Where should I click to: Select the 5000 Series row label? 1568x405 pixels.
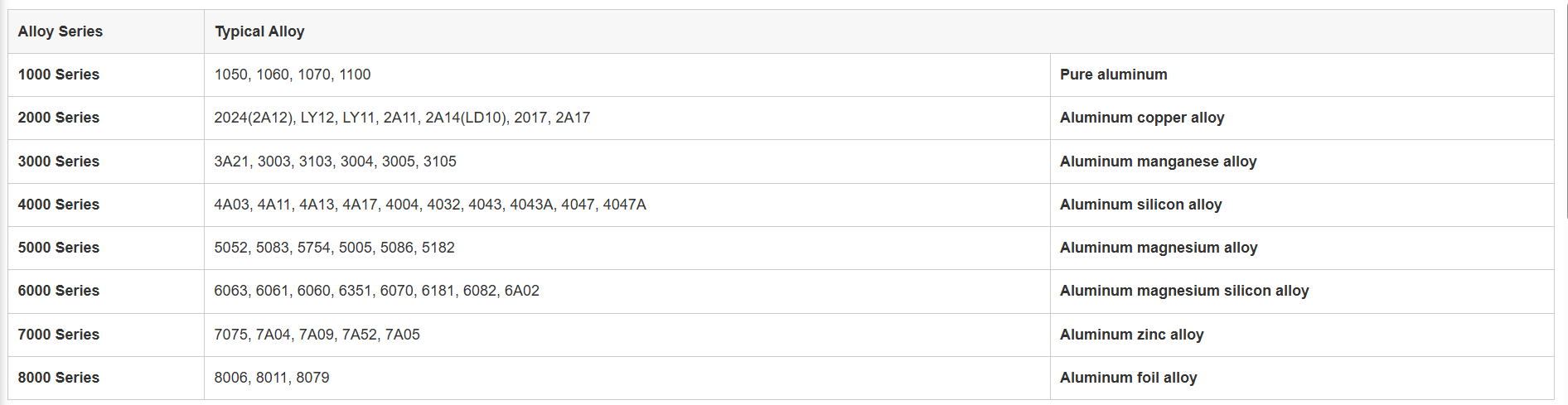coord(106,248)
